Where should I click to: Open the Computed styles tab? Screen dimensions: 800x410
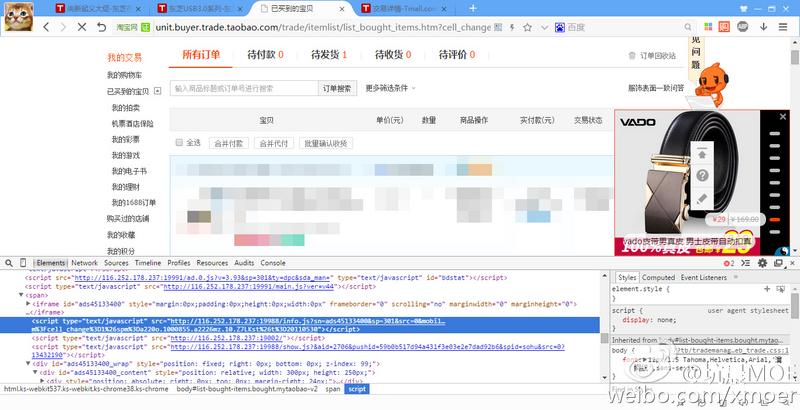tap(658, 277)
